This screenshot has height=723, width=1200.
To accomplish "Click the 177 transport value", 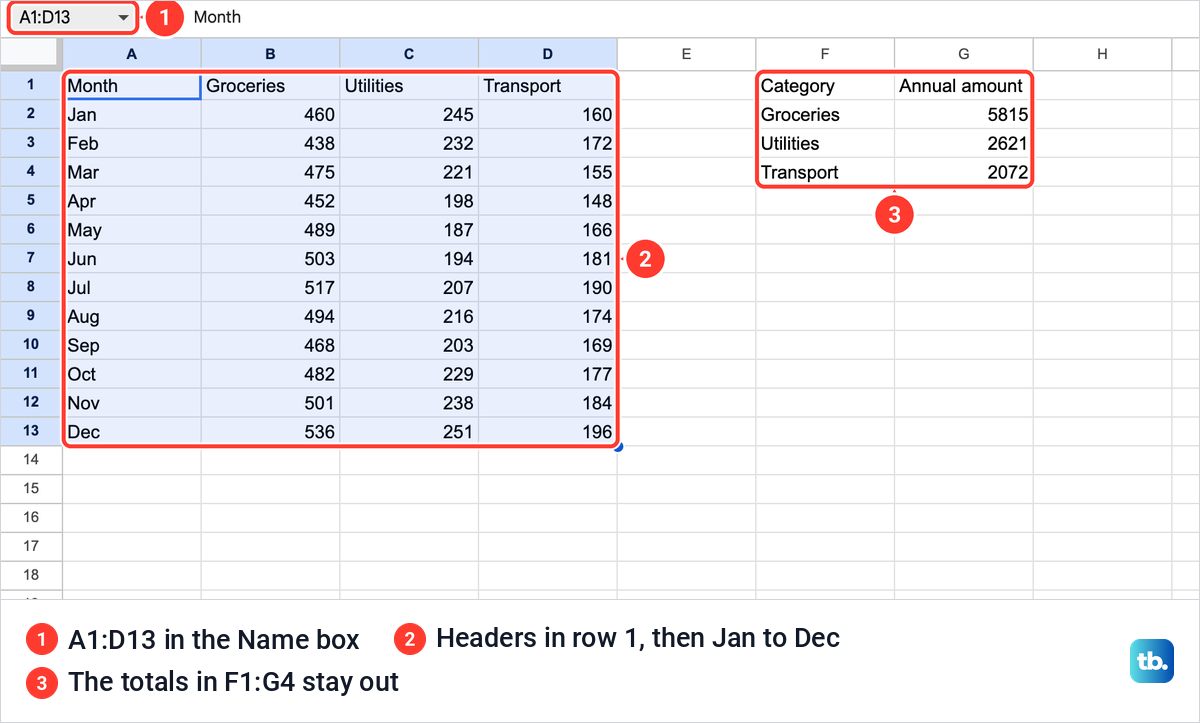I will pyautogui.click(x=548, y=374).
